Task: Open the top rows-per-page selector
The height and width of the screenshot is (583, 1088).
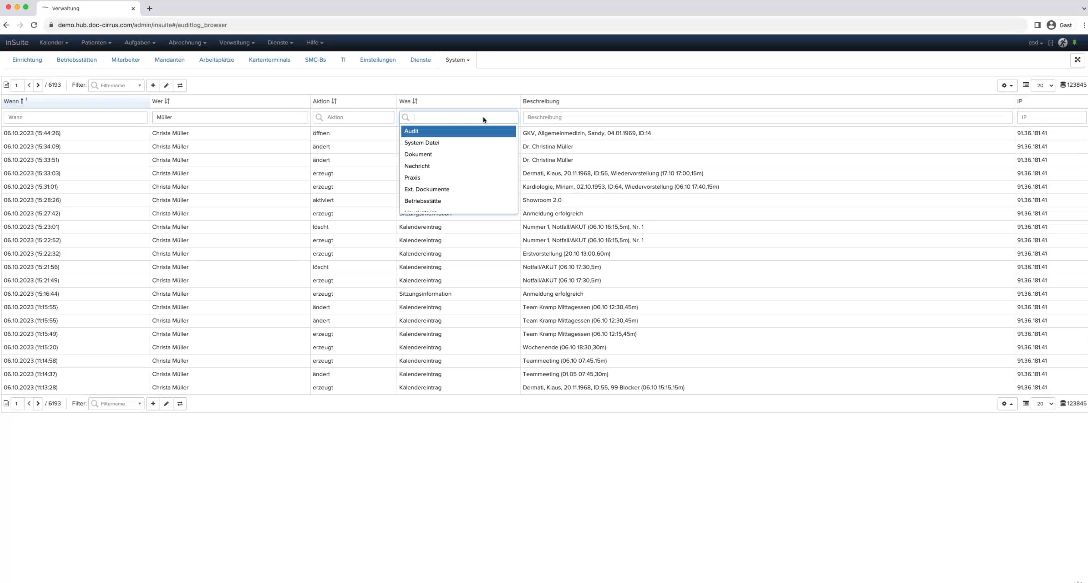Action: pyautogui.click(x=1044, y=85)
